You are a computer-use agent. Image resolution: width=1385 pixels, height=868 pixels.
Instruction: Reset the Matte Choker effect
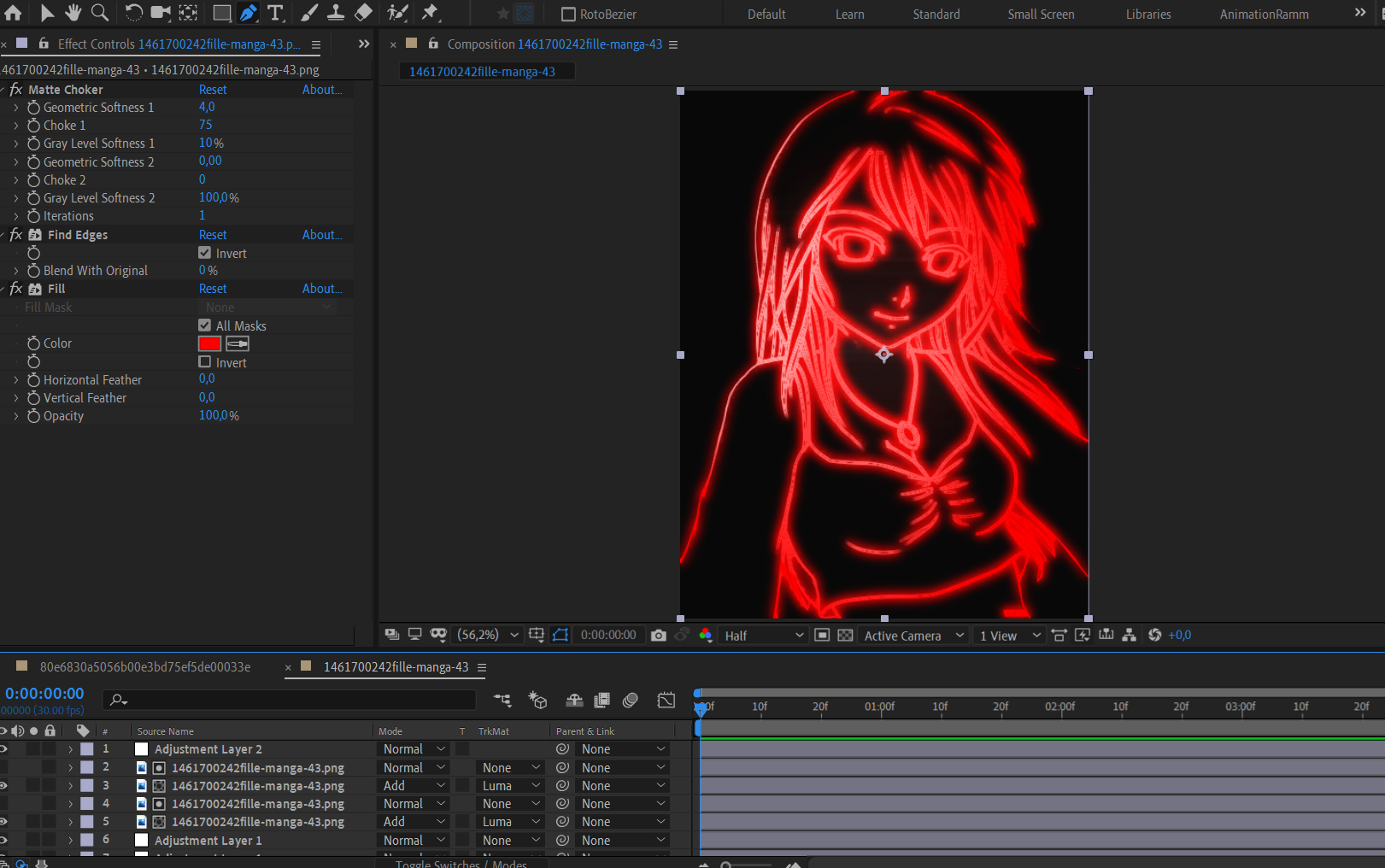(213, 90)
